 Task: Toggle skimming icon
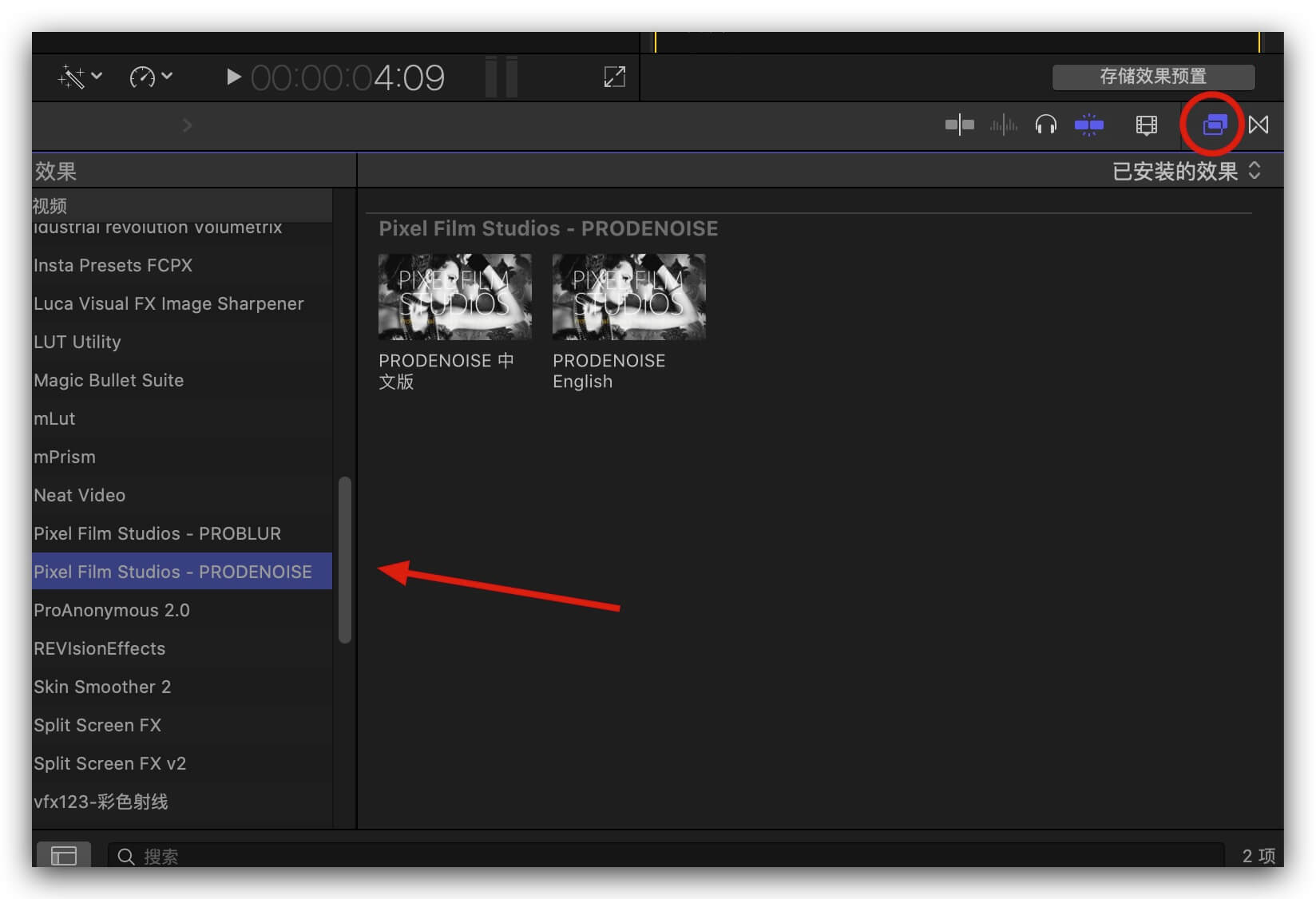point(959,125)
